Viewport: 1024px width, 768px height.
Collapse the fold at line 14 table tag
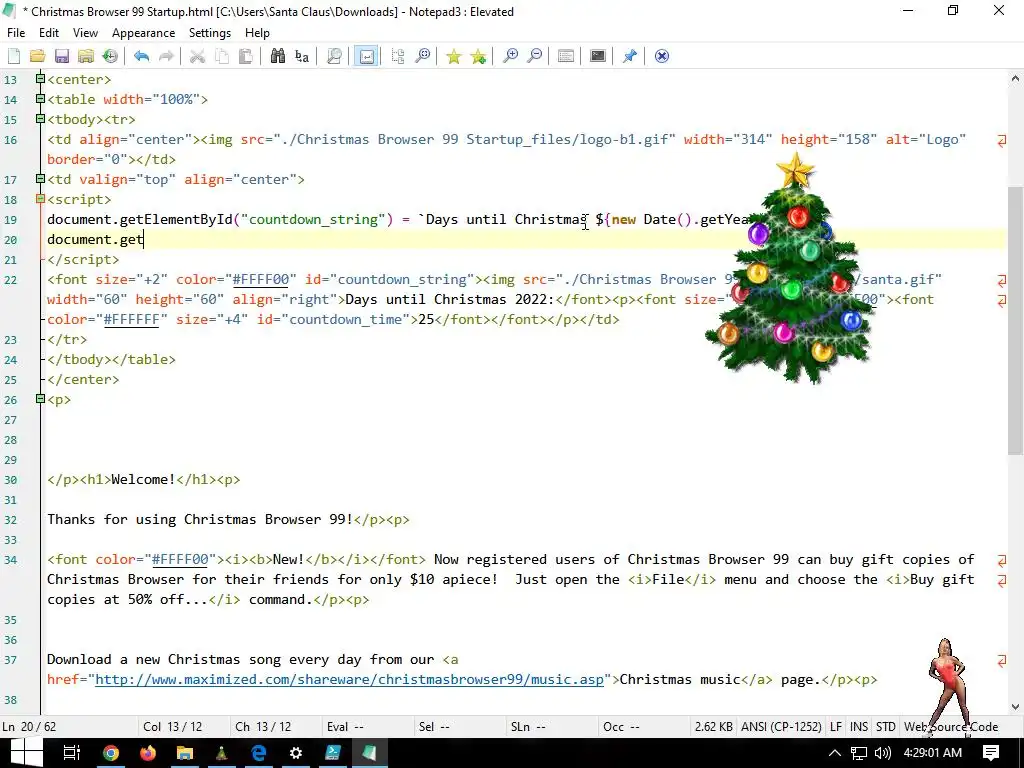(40, 99)
